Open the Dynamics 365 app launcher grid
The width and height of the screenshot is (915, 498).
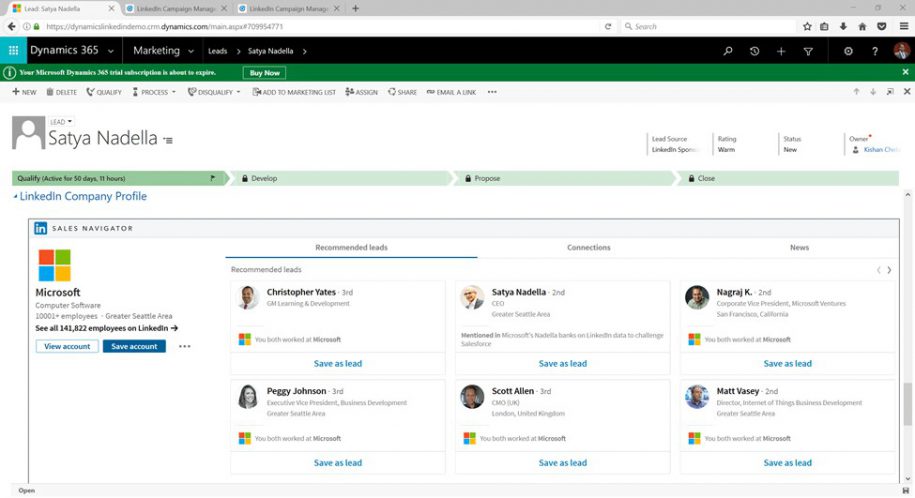click(x=13, y=51)
